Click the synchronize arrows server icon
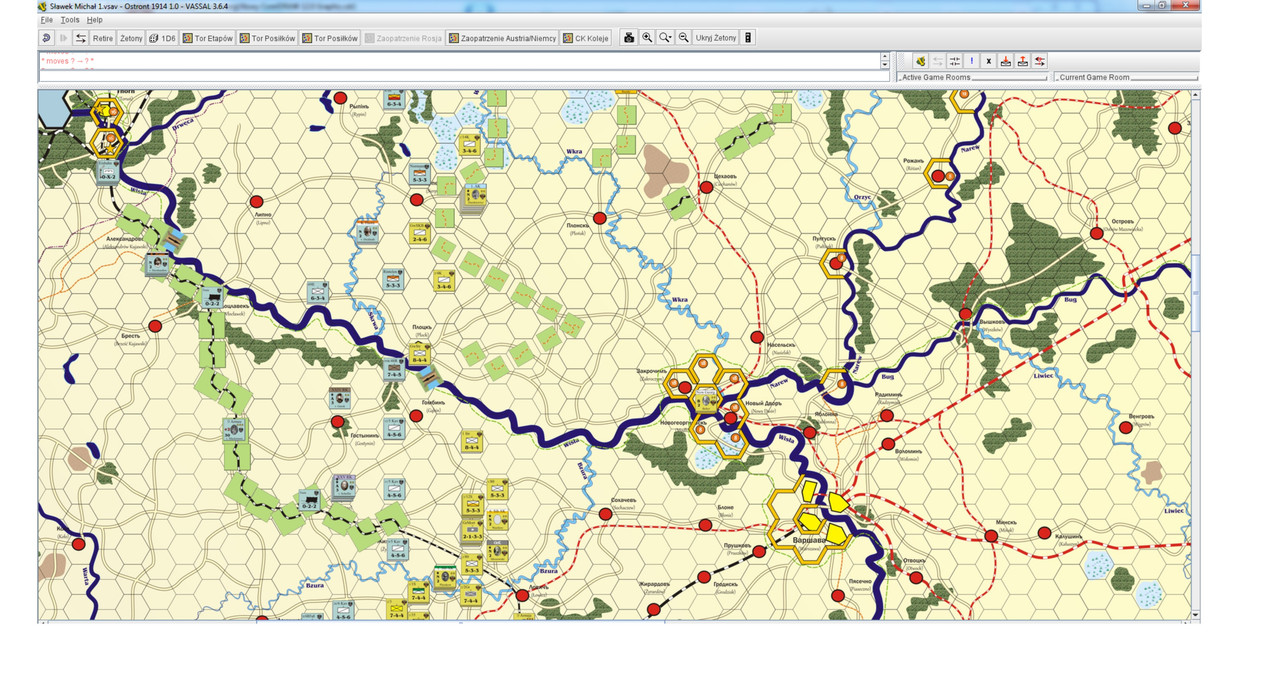The image size is (1280, 693). coord(955,61)
